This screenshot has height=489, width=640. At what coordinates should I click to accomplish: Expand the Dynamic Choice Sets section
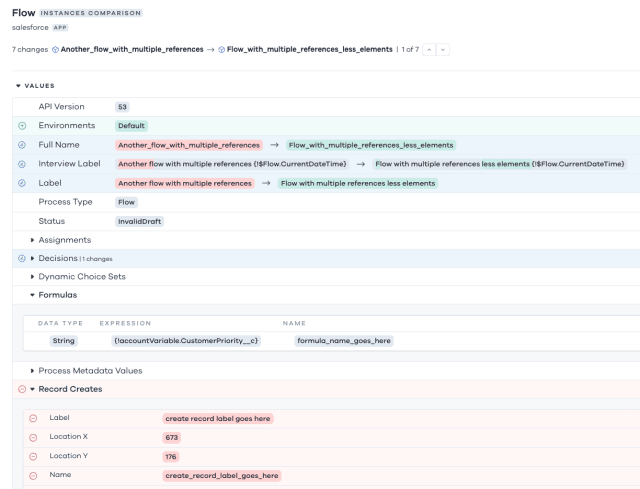tap(33, 277)
